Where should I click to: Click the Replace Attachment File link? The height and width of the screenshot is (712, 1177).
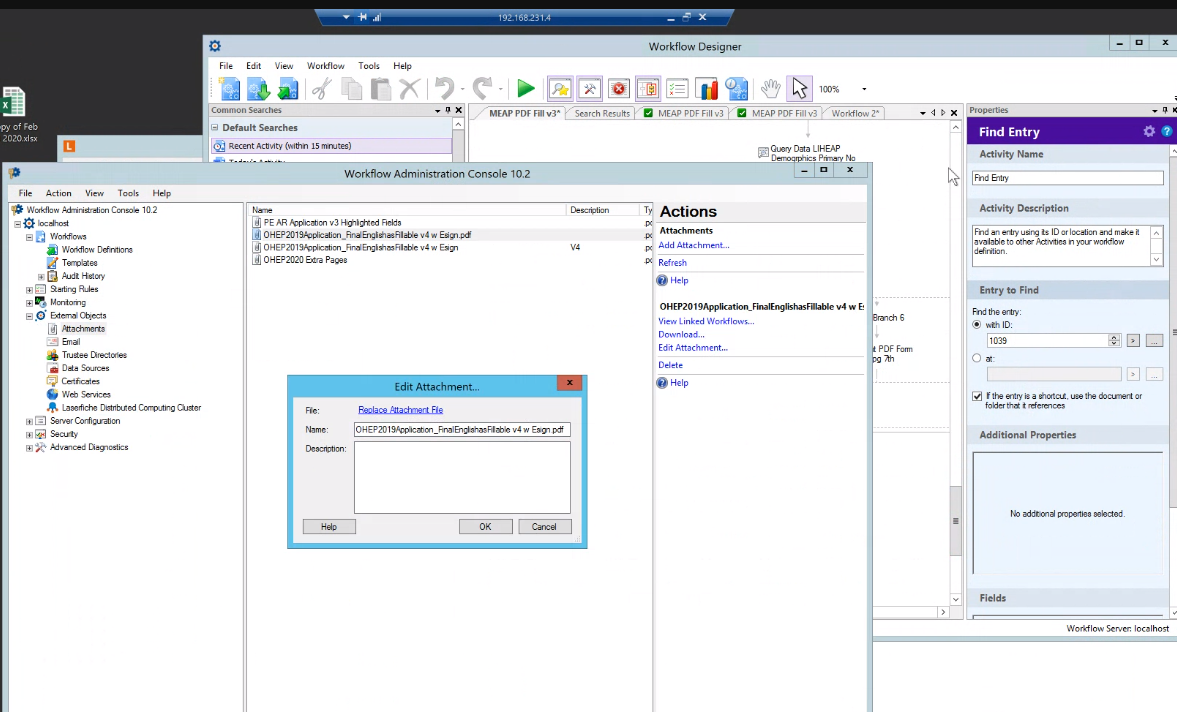[x=400, y=410]
